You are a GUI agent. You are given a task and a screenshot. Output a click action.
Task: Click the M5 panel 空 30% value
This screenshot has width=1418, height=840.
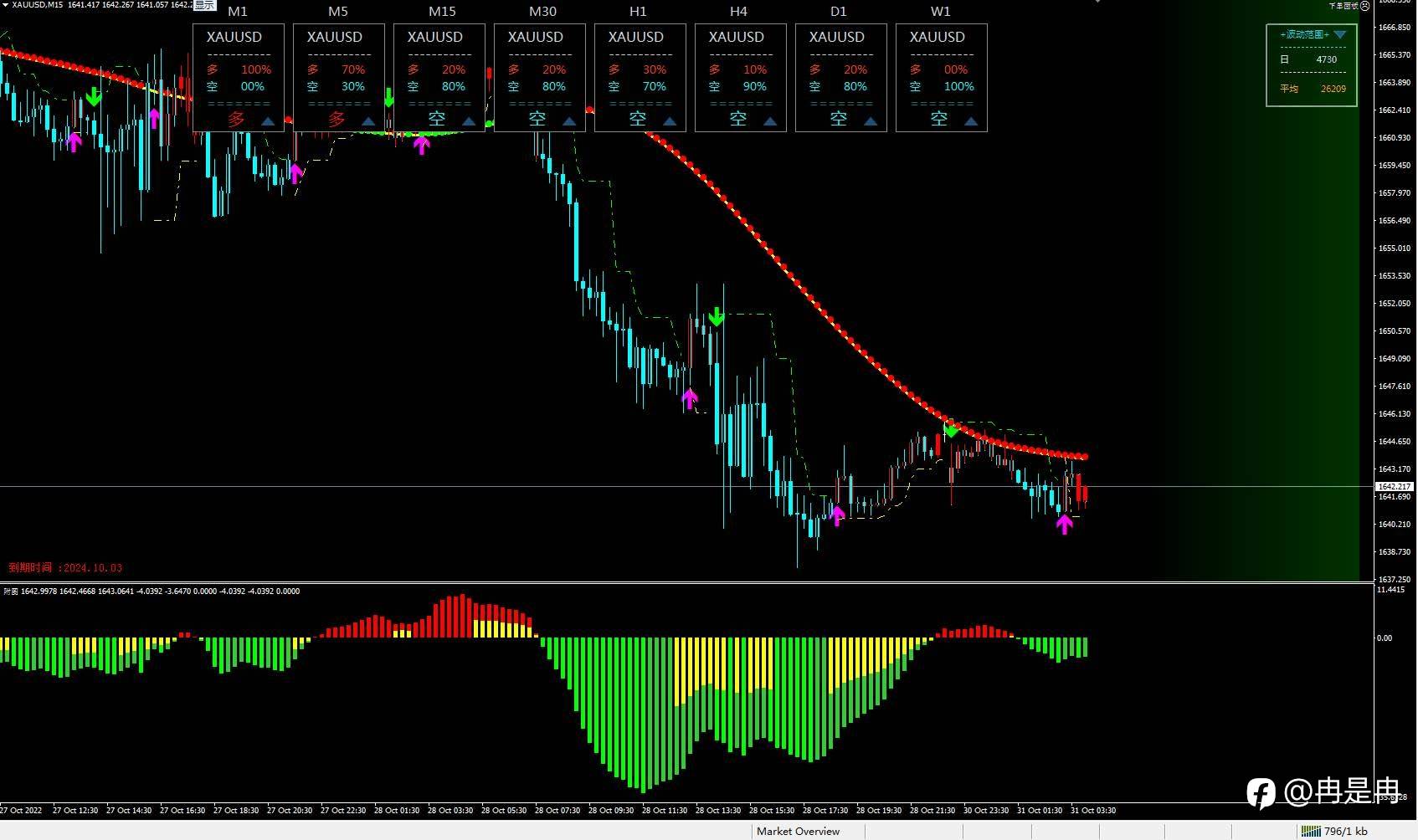[x=353, y=86]
